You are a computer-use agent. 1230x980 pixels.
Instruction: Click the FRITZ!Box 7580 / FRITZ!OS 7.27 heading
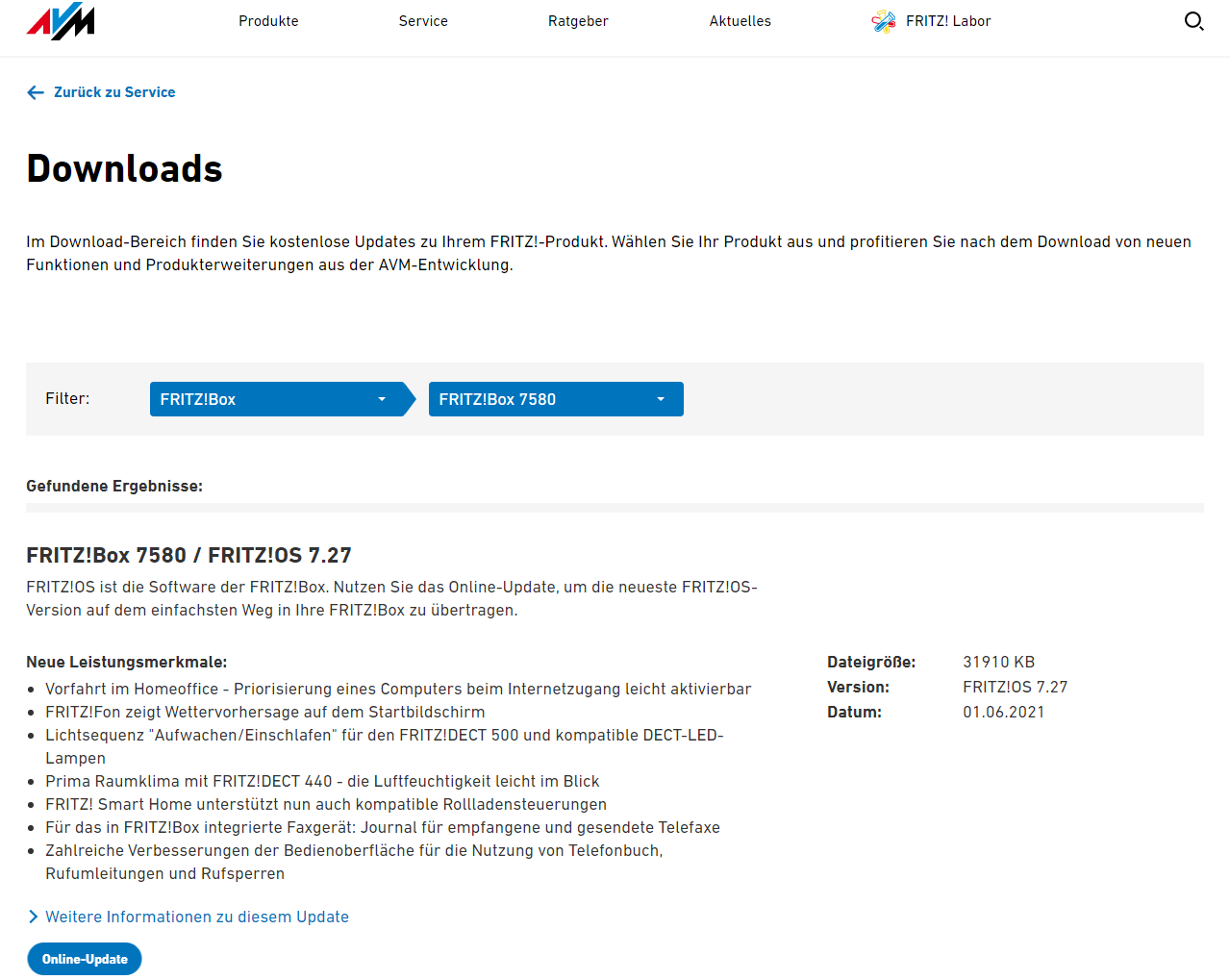[188, 555]
